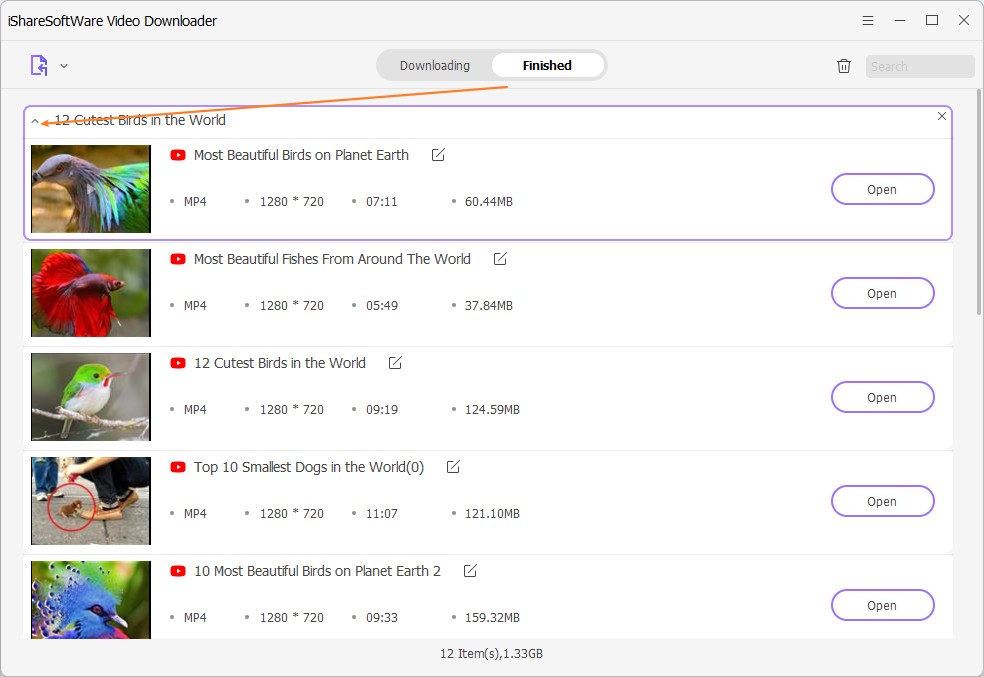Open Most Beautiful Birds on Planet Earth video
This screenshot has width=984, height=677.
coord(882,189)
